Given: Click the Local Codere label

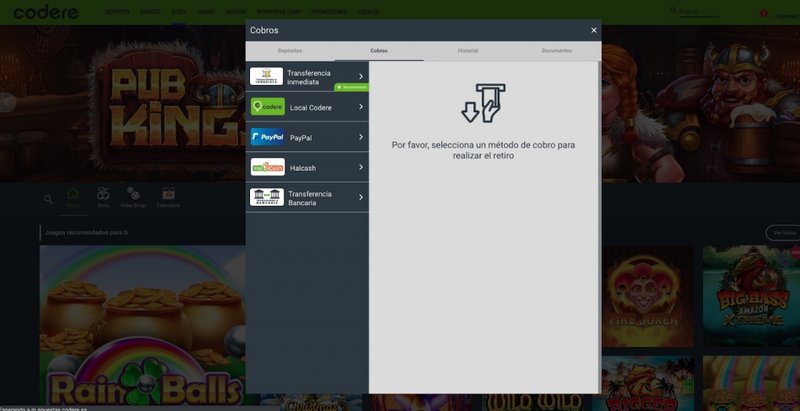Looking at the screenshot, I should pyautogui.click(x=311, y=108).
